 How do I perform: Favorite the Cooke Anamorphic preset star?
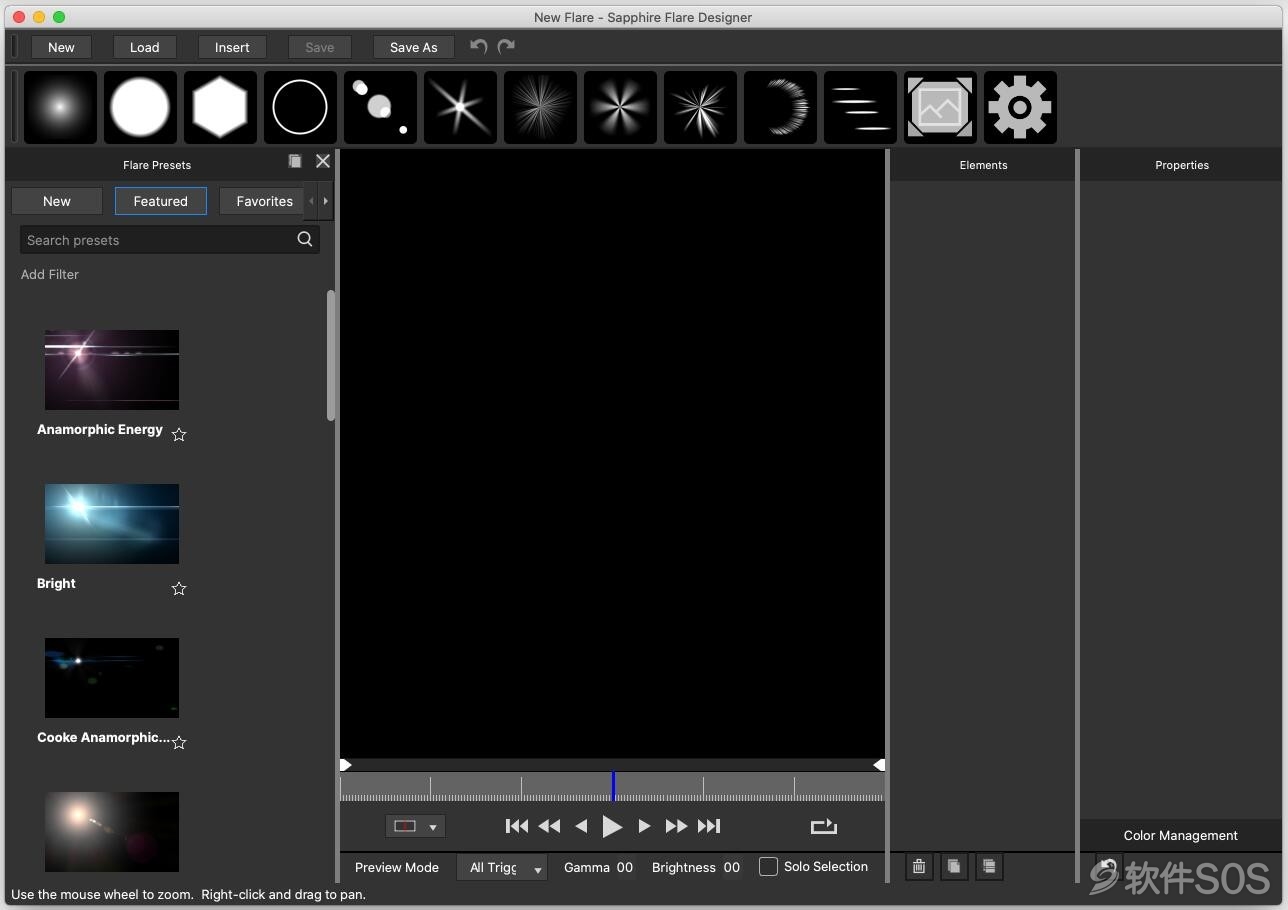(179, 742)
